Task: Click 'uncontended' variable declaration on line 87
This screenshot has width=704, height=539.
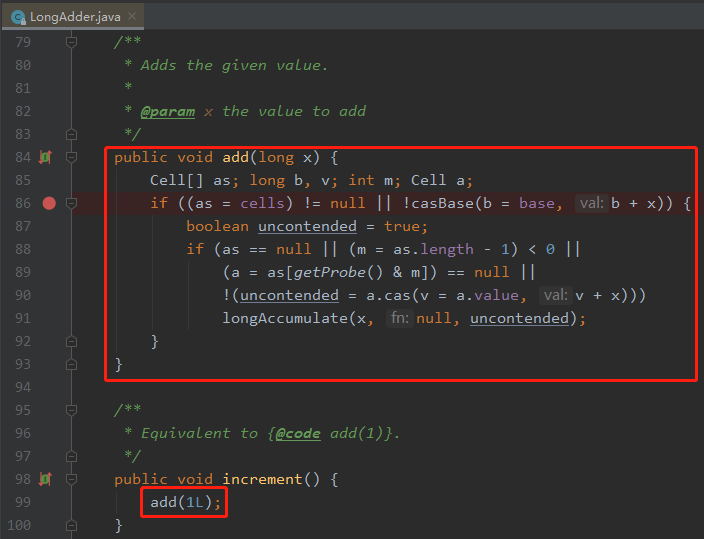Action: coord(307,226)
